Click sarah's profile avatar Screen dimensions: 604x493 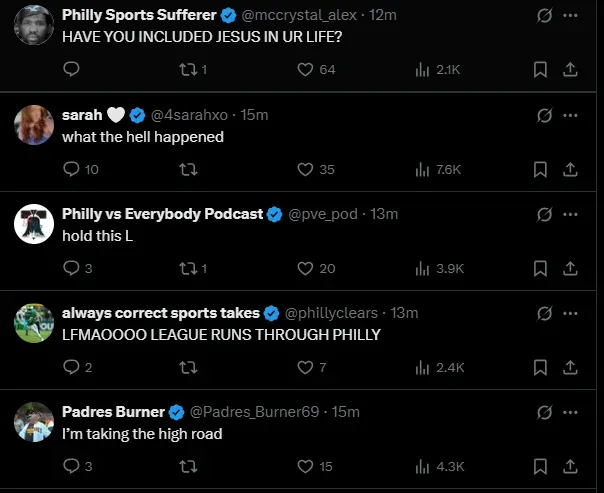point(34,125)
